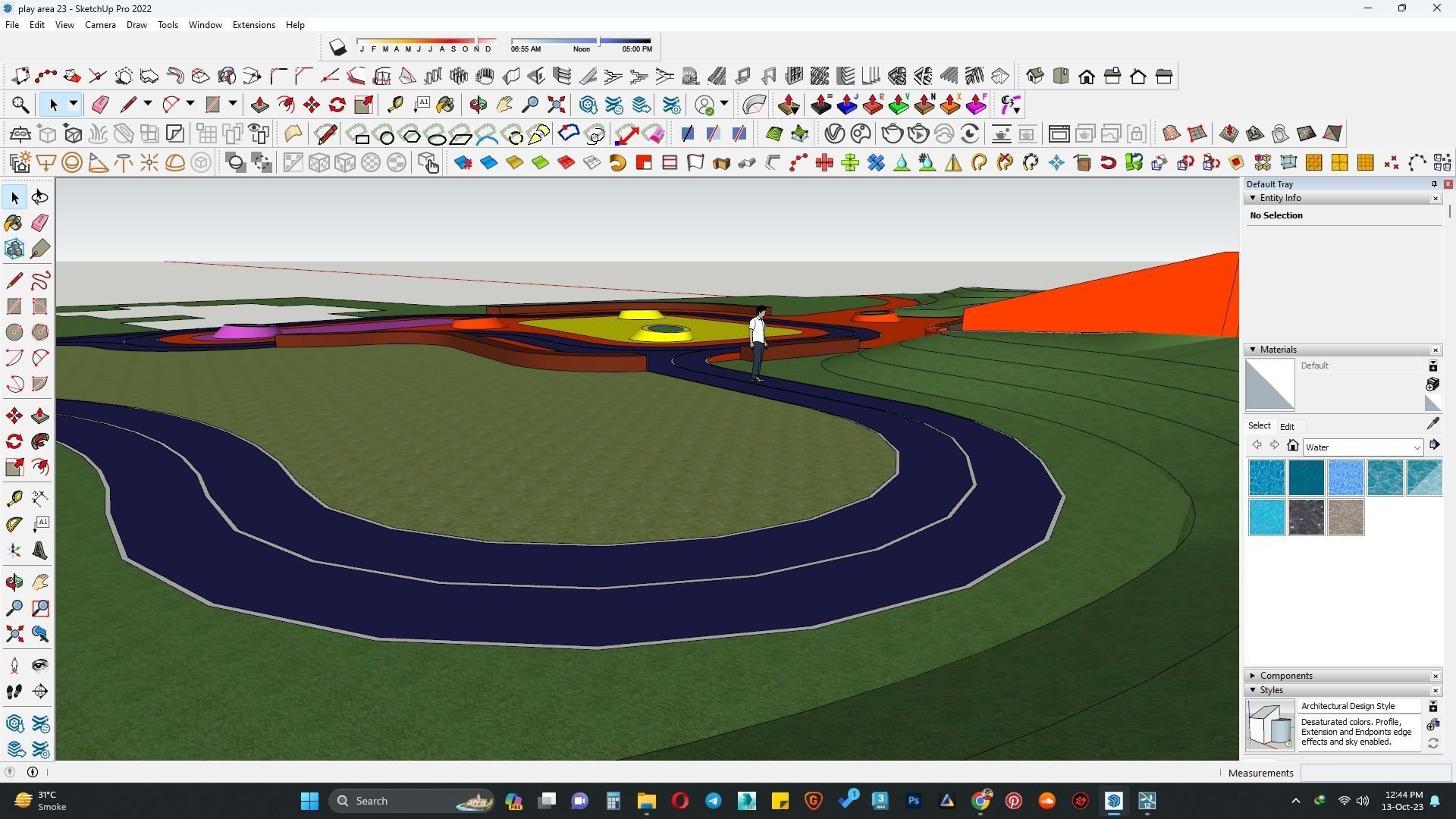Toggle shadows display button
The width and height of the screenshot is (1456, 819).
point(337,48)
